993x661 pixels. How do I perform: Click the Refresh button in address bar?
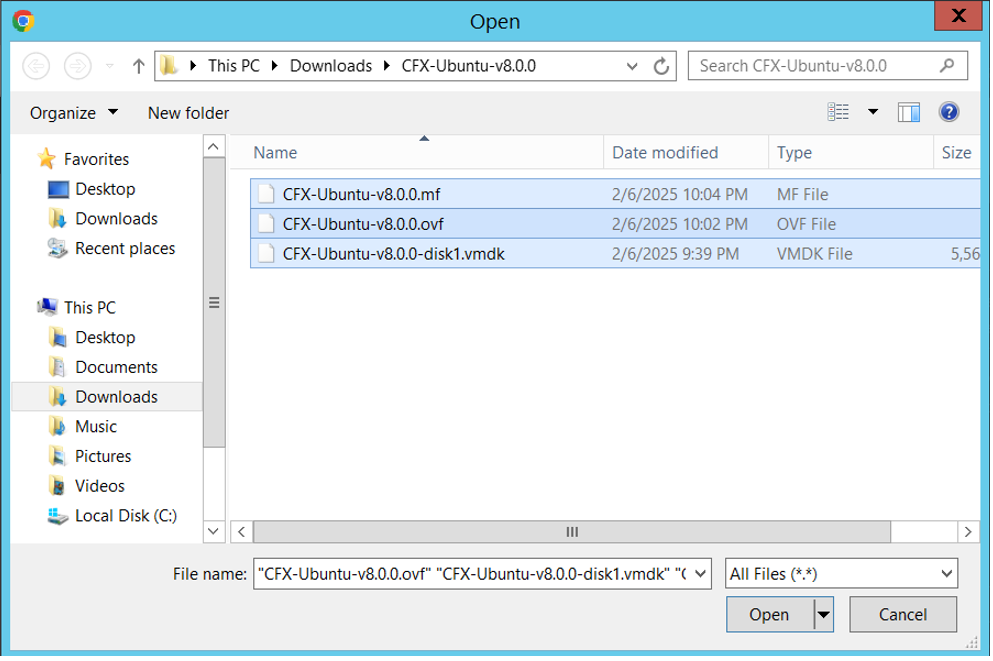661,67
